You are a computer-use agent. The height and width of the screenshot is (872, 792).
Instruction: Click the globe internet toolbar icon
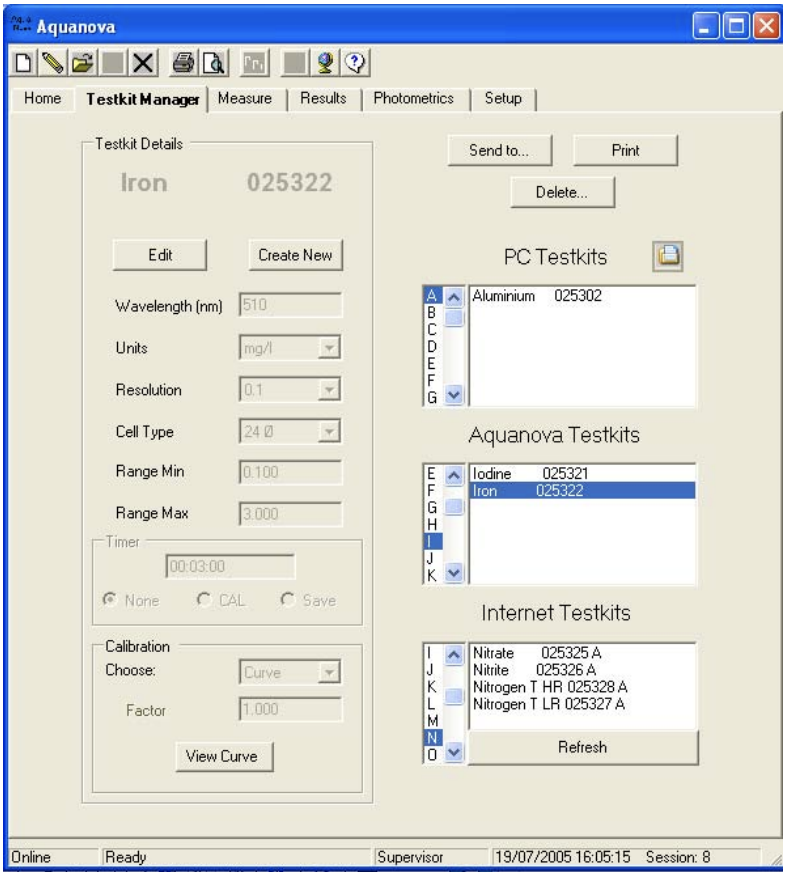coord(325,62)
